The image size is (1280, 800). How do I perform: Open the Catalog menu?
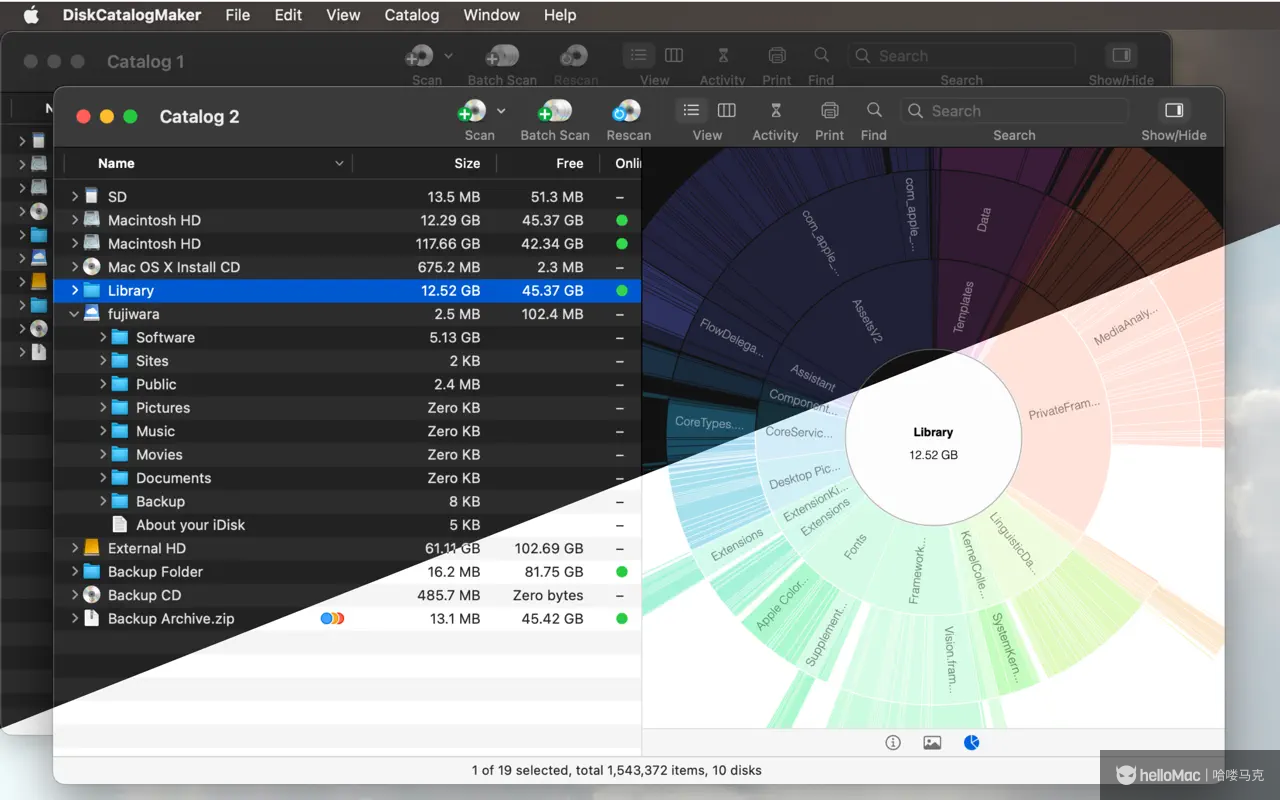point(412,15)
